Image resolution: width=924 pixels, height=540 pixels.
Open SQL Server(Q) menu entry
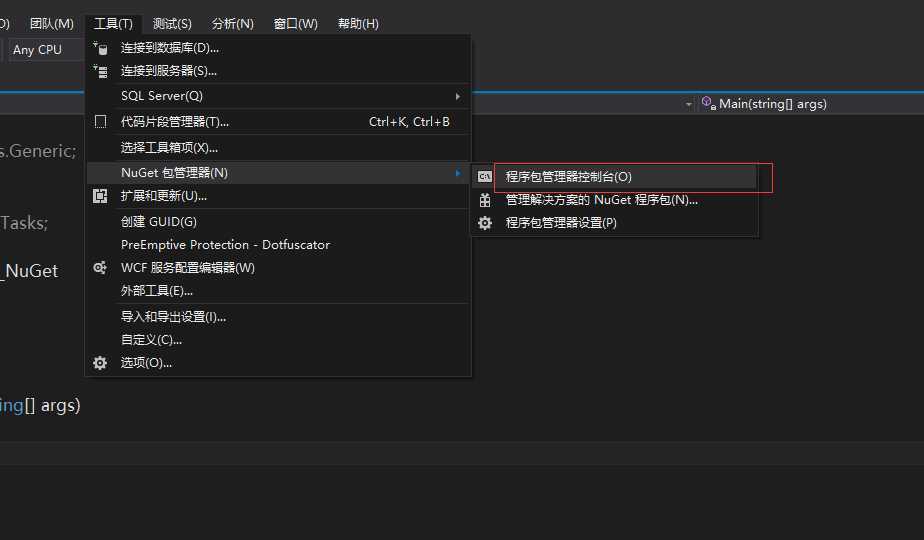(x=278, y=96)
